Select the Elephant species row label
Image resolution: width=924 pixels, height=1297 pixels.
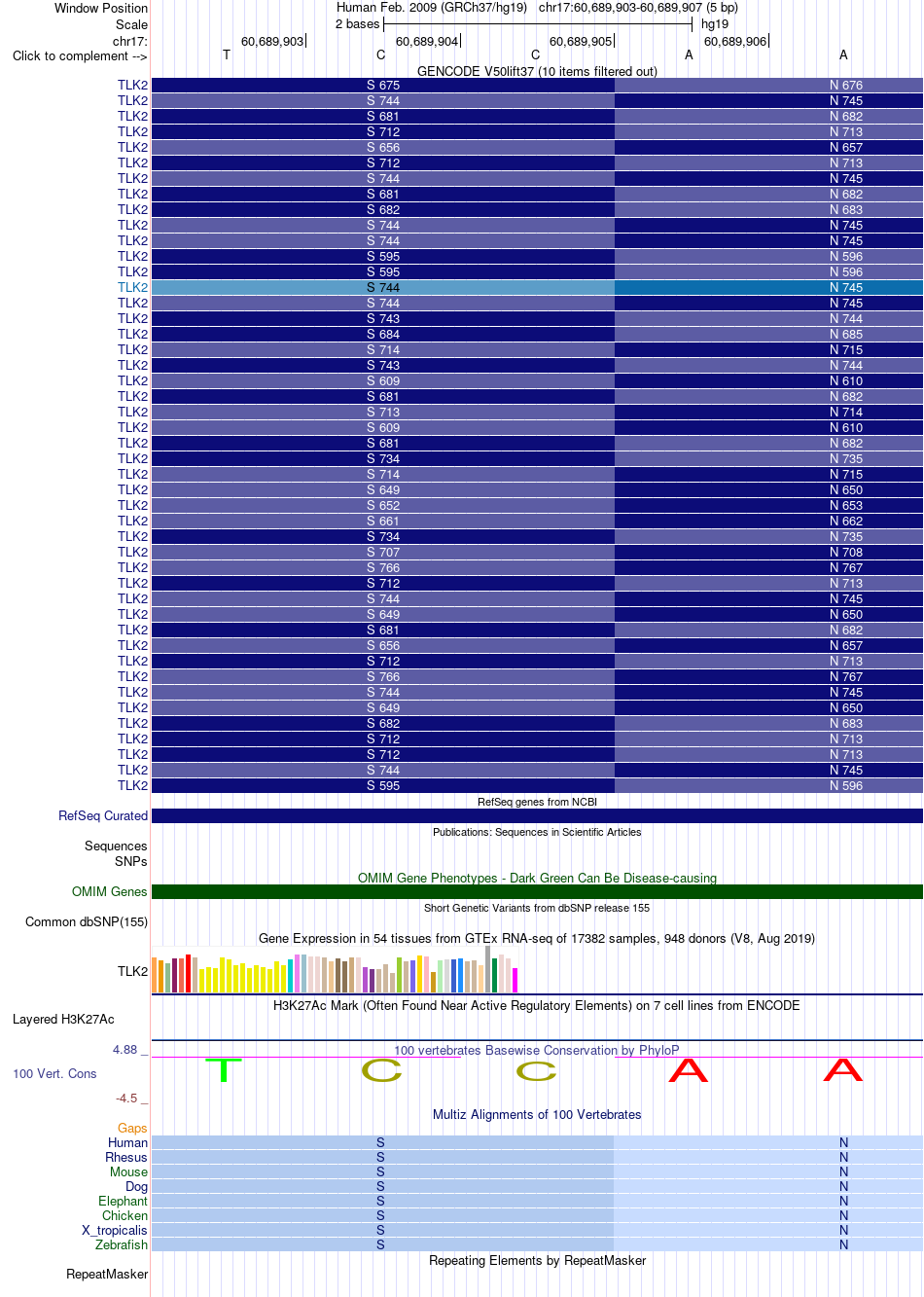[x=123, y=1202]
